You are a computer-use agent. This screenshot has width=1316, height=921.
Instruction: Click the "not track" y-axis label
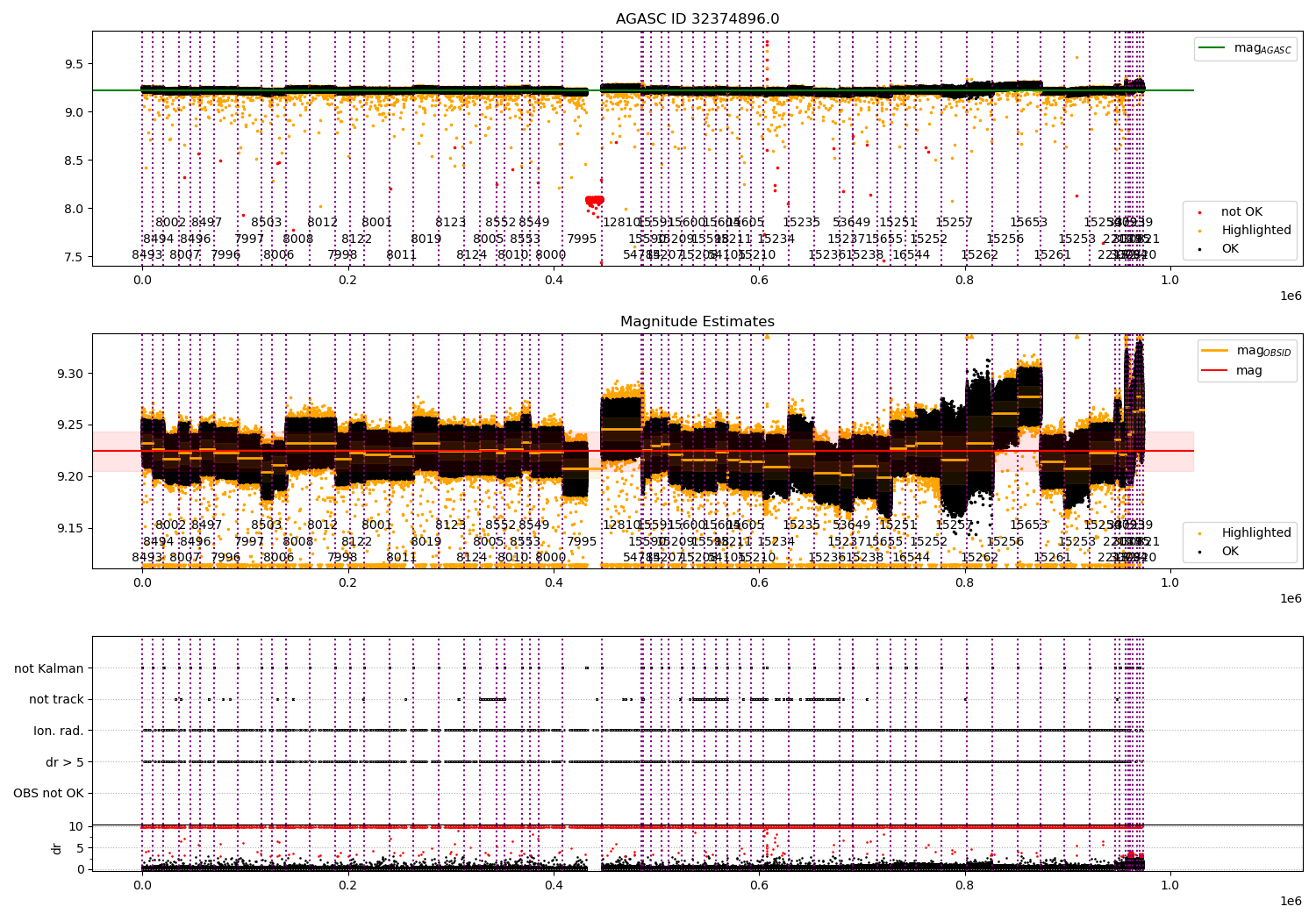pos(56,699)
